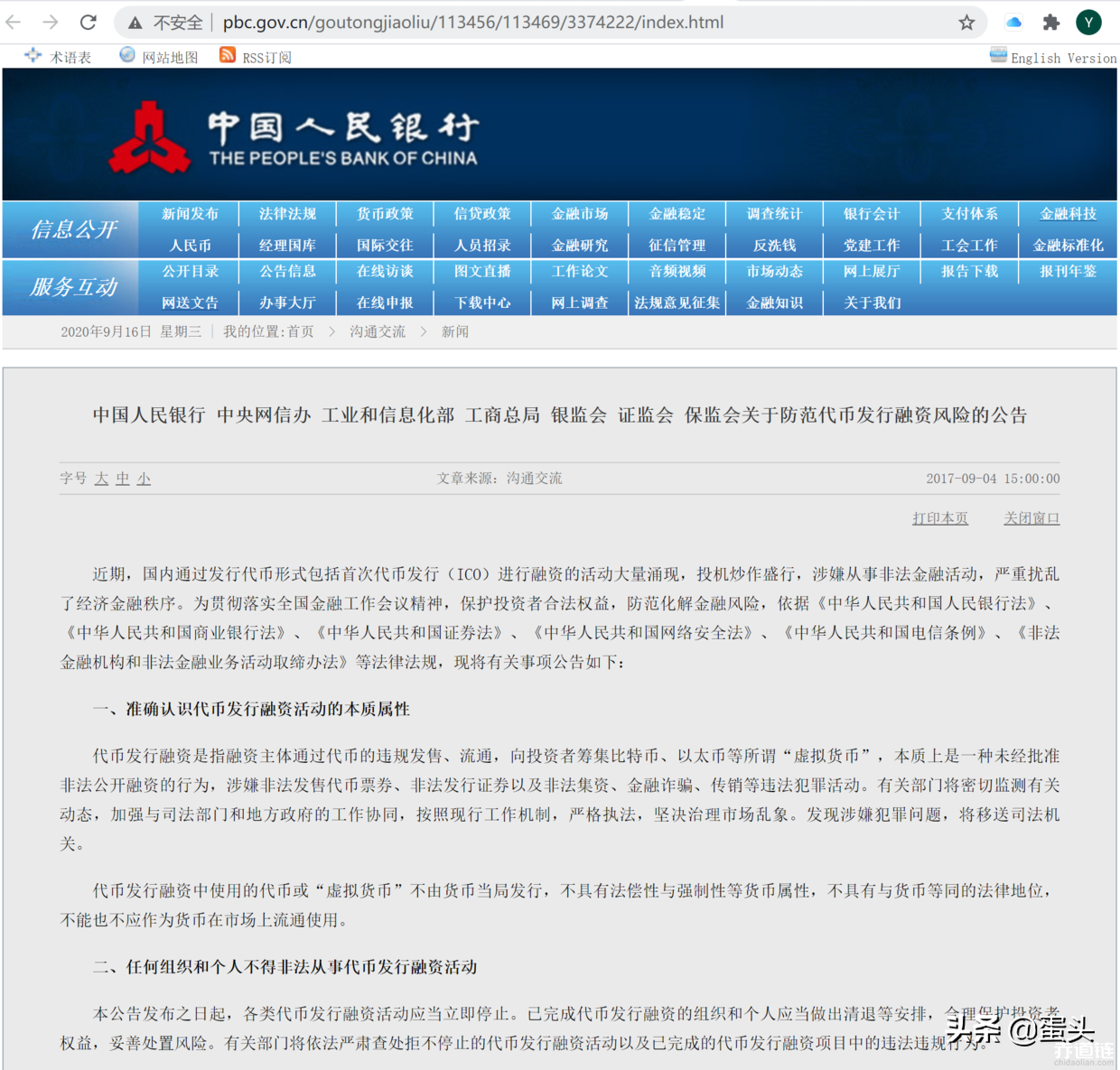Viewport: 1120px width, 1070px height.
Task: Reload the page with refresh icon
Action: 89,22
